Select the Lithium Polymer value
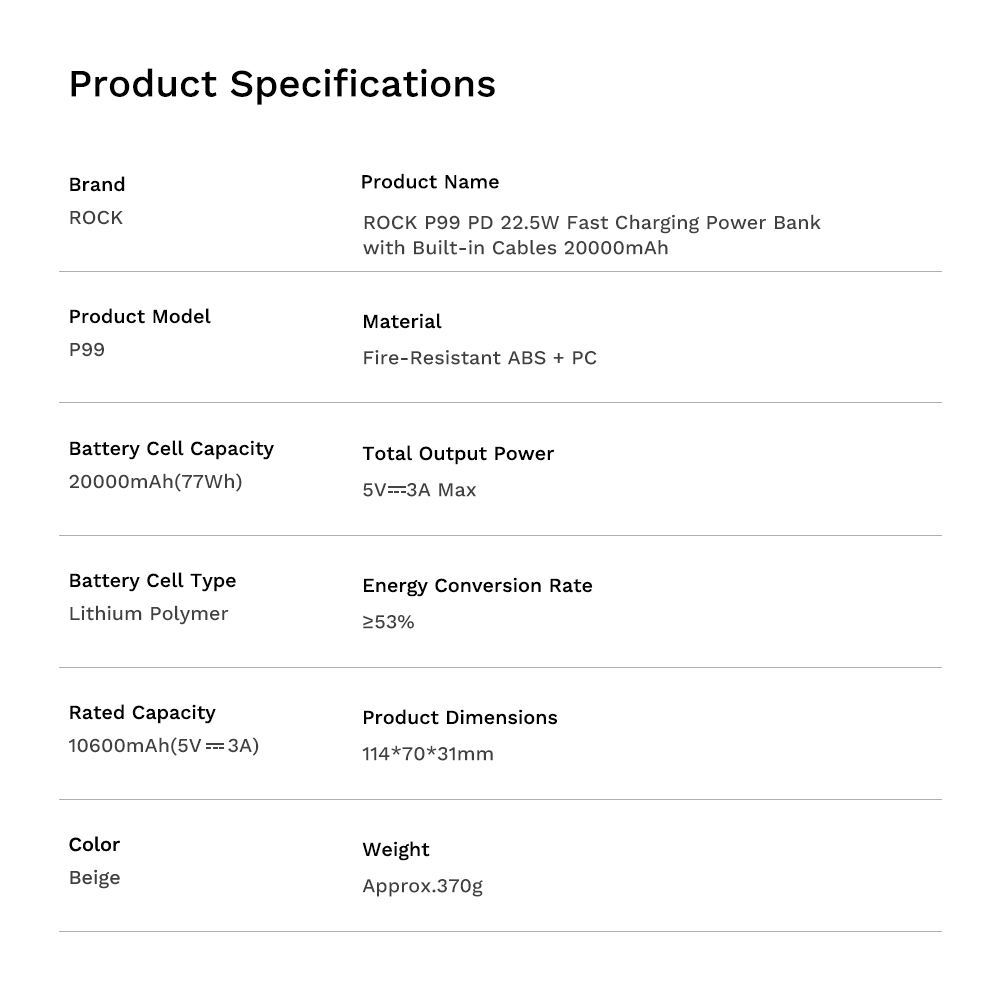1000x1000 pixels. [148, 613]
